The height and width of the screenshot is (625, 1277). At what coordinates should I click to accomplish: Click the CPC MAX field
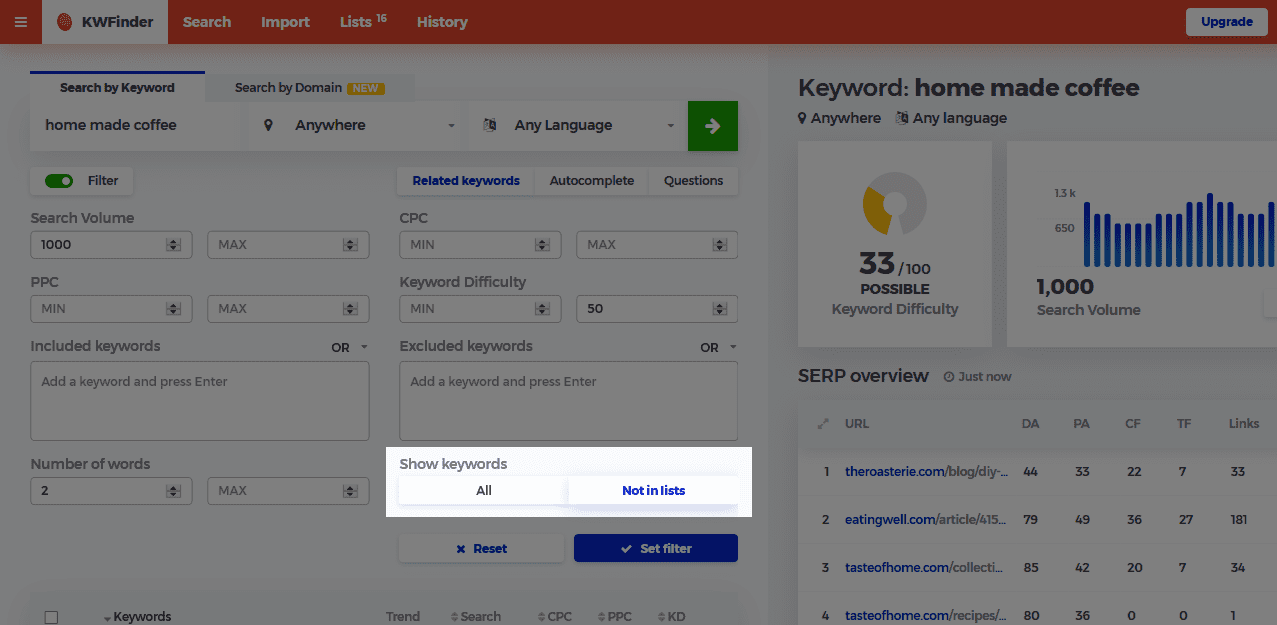(657, 244)
